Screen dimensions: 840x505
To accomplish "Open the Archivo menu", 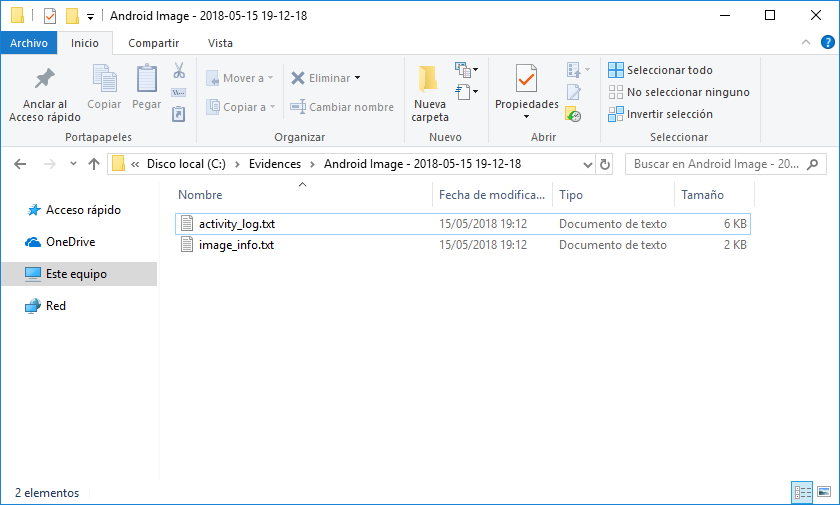I will coord(29,43).
